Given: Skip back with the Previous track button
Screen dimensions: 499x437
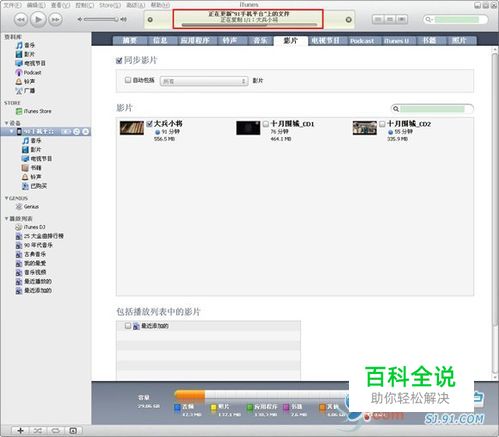Looking at the screenshot, I should 21,20.
